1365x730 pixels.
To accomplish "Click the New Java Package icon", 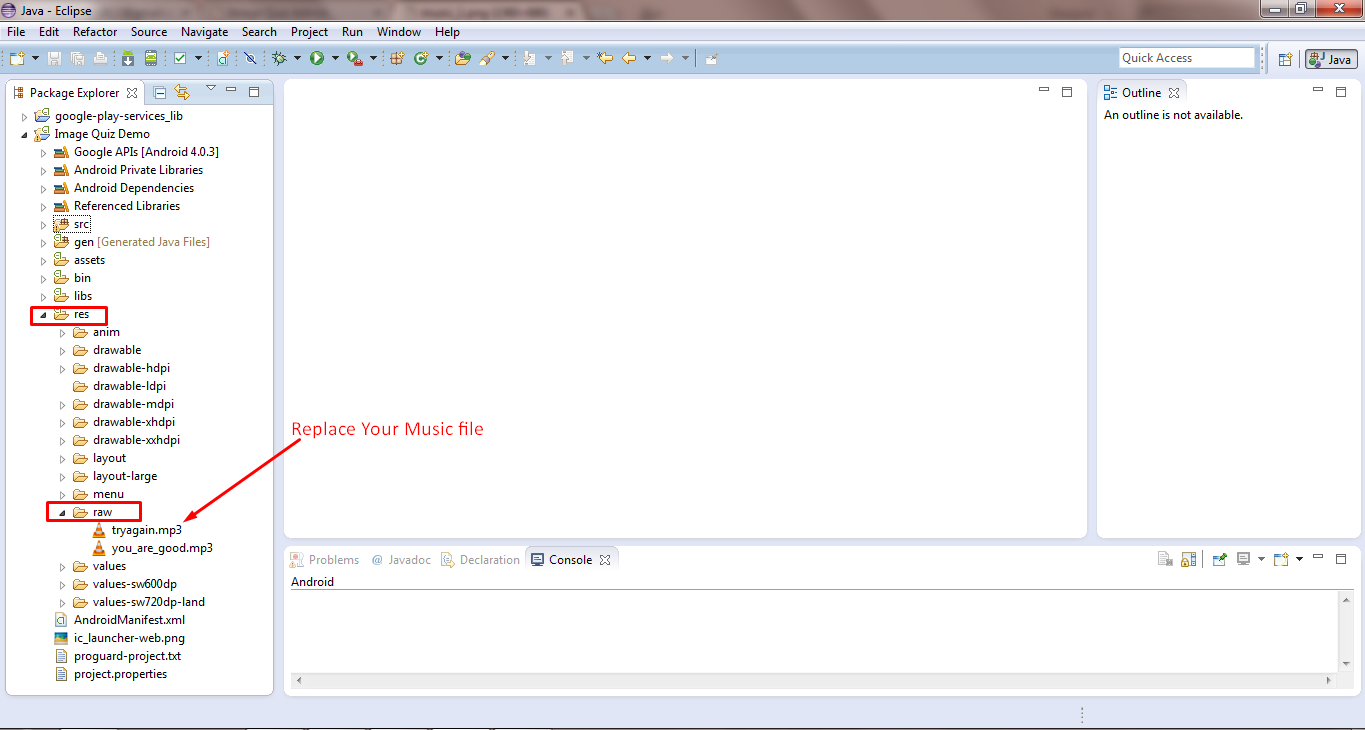I will point(397,59).
